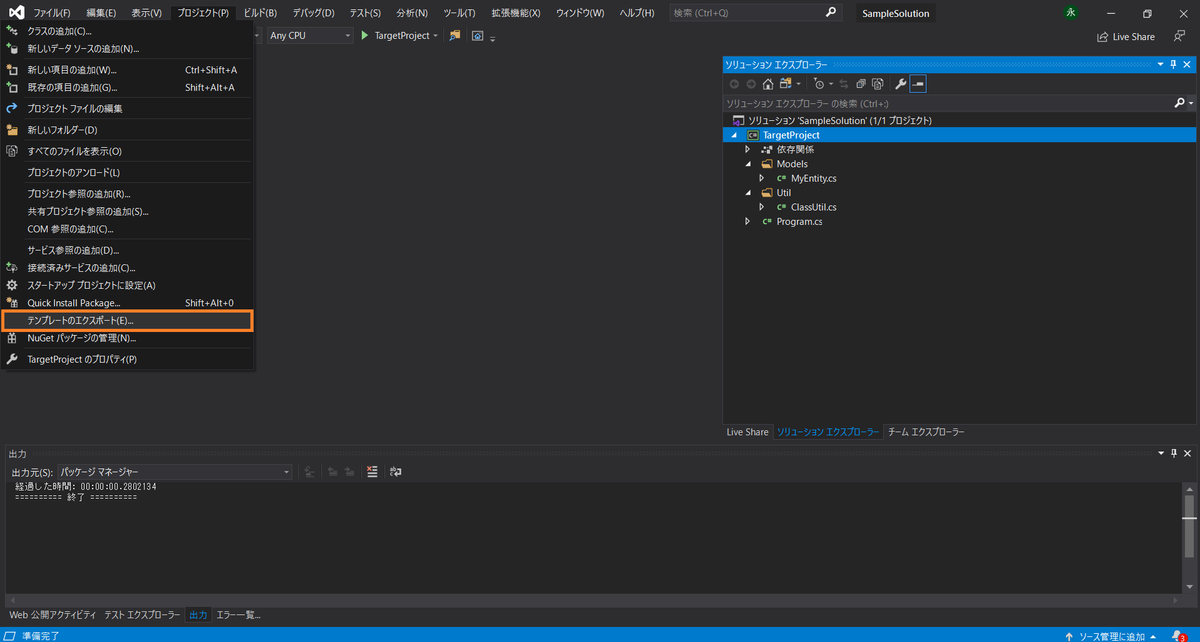This screenshot has width=1200, height=642.
Task: Click the Collapse All icon in Solution Explorer
Action: [861, 84]
